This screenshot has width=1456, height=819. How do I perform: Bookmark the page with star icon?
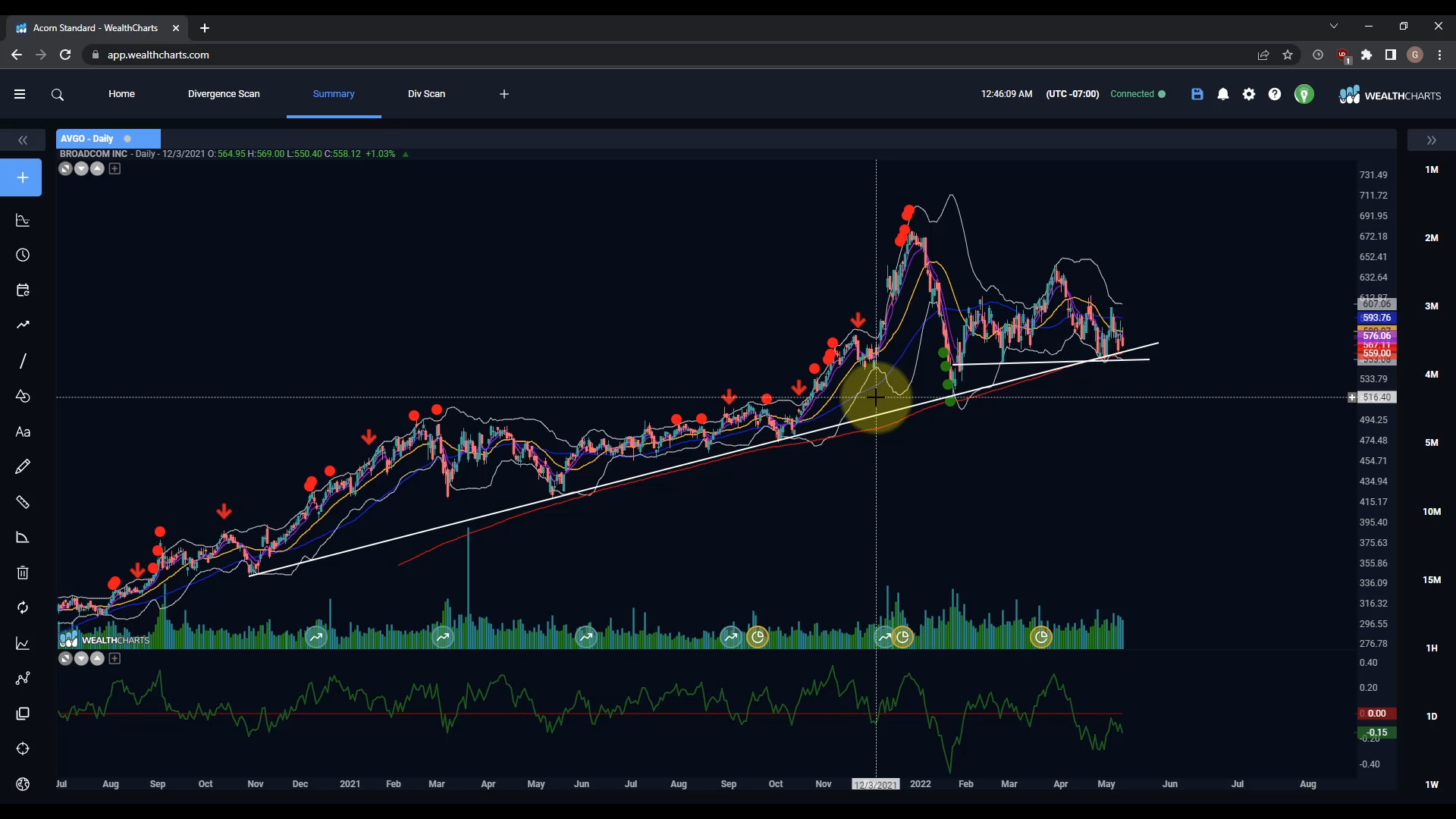[x=1288, y=55]
